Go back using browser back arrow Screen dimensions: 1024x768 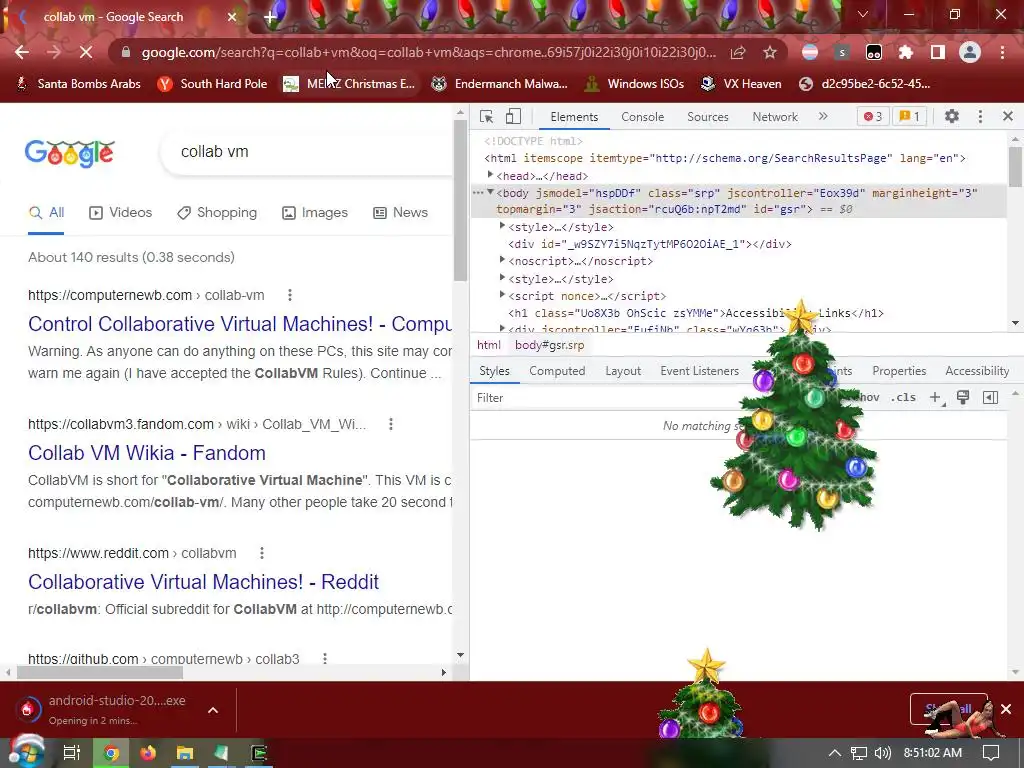(22, 52)
